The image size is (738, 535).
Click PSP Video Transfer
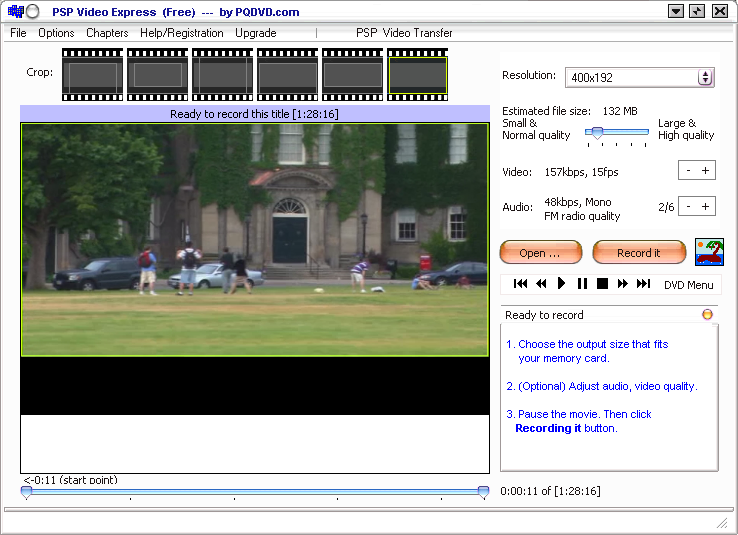coord(404,33)
